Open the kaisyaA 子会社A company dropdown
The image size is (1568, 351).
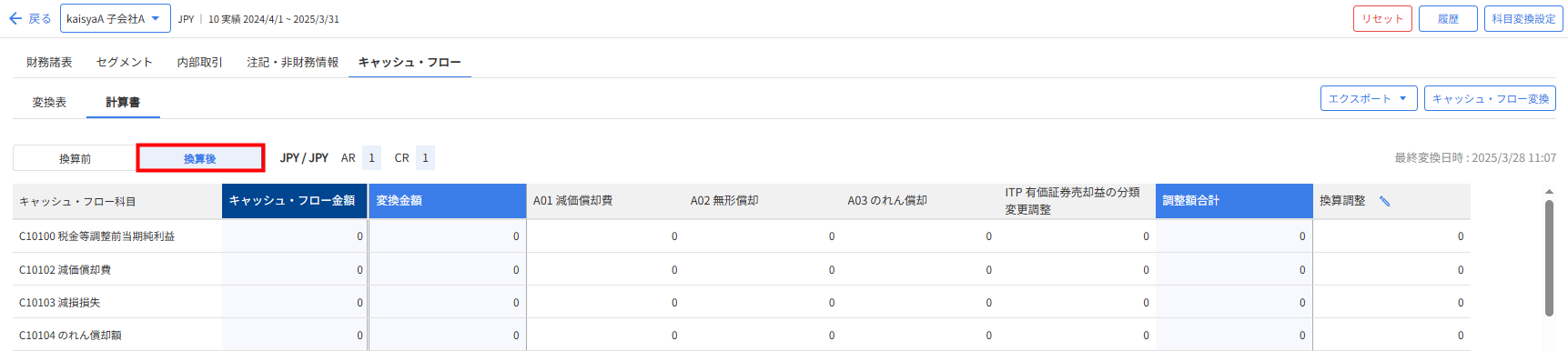[116, 18]
